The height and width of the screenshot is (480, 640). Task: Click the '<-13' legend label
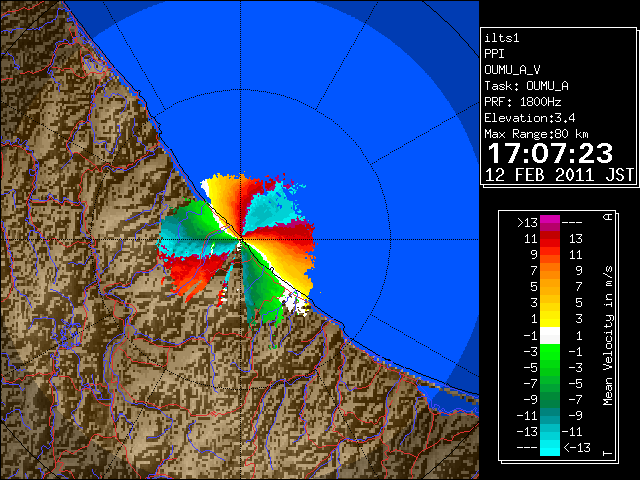(577, 447)
